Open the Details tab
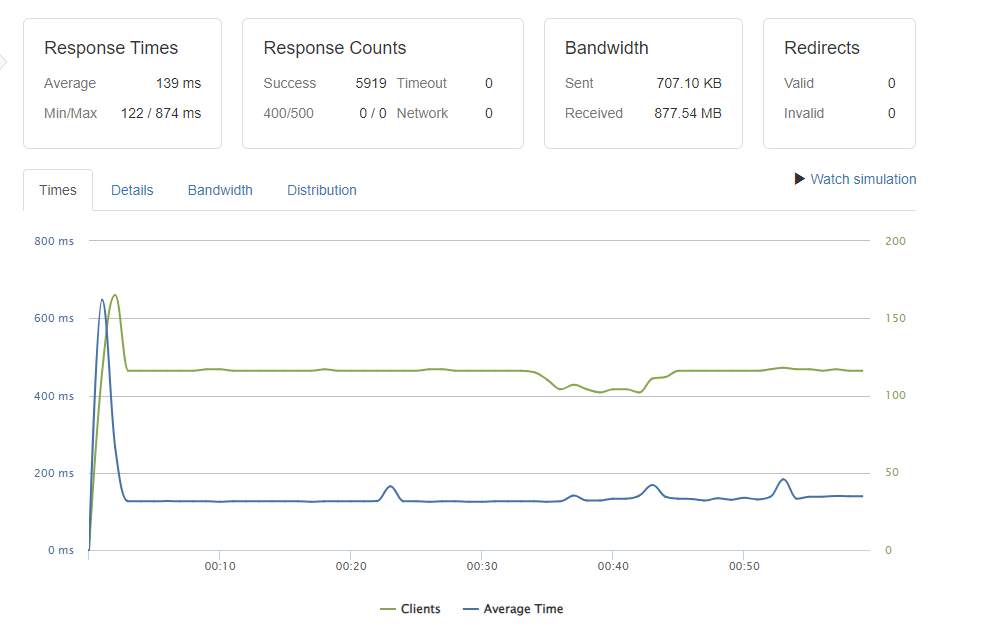The height and width of the screenshot is (634, 988). tap(132, 190)
